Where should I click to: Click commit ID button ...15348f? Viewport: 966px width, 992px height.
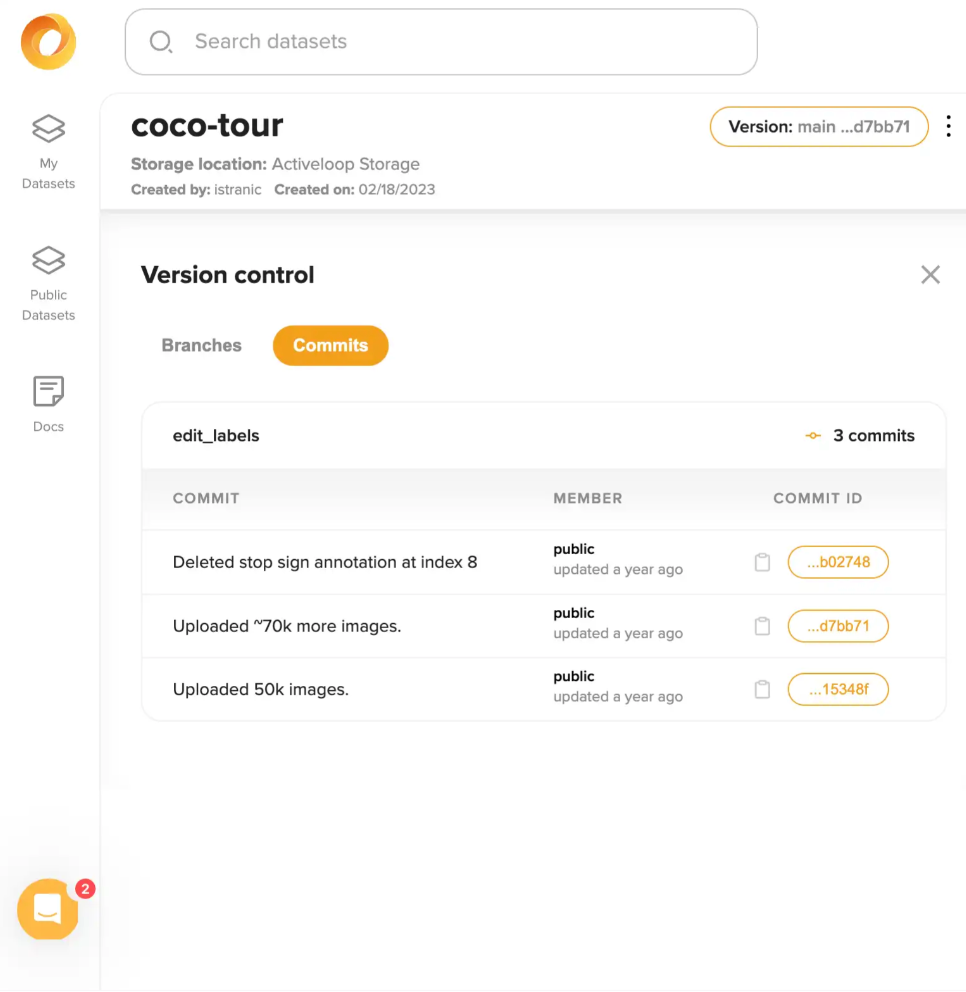coord(838,689)
